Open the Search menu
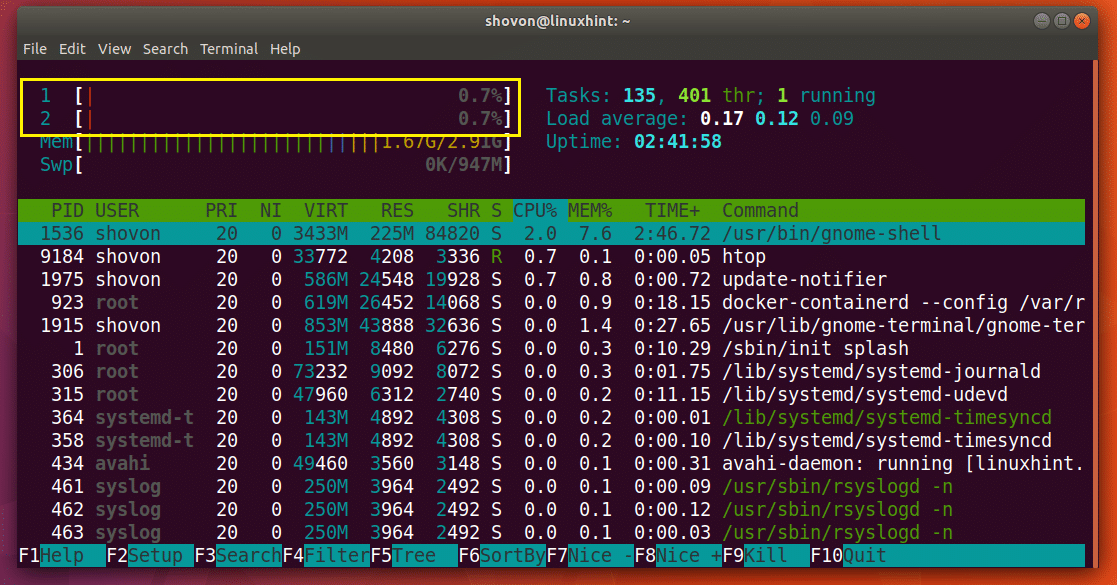The width and height of the screenshot is (1117, 585). [165, 48]
